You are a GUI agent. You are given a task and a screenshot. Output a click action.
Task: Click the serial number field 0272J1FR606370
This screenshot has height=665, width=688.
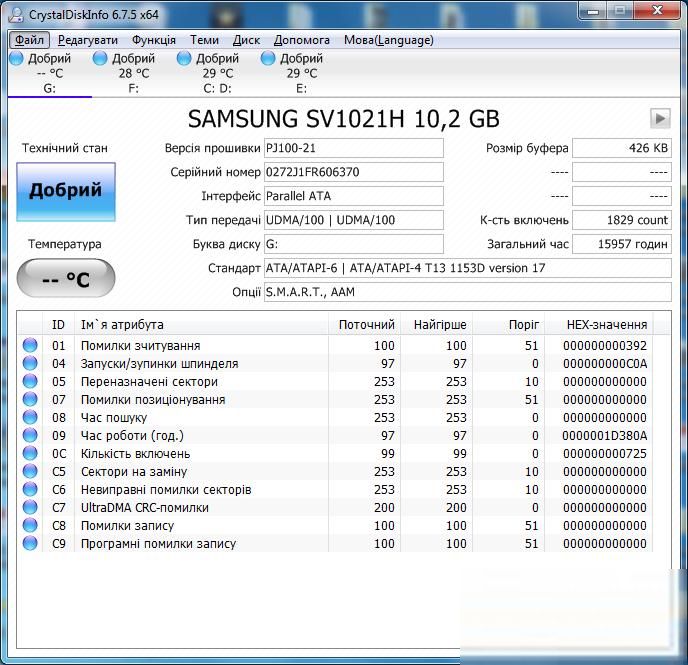[354, 172]
